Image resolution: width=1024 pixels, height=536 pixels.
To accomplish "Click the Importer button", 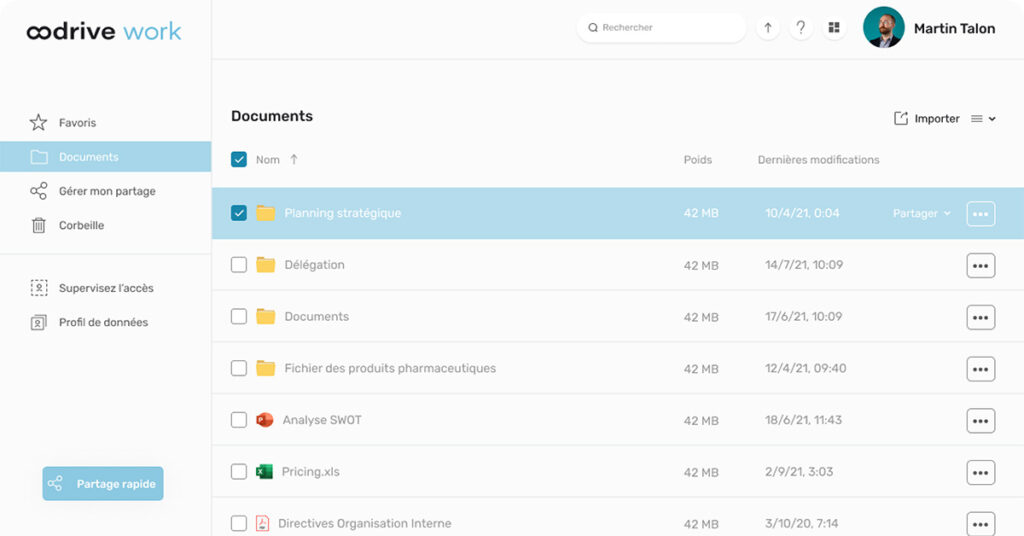I will pyautogui.click(x=926, y=119).
